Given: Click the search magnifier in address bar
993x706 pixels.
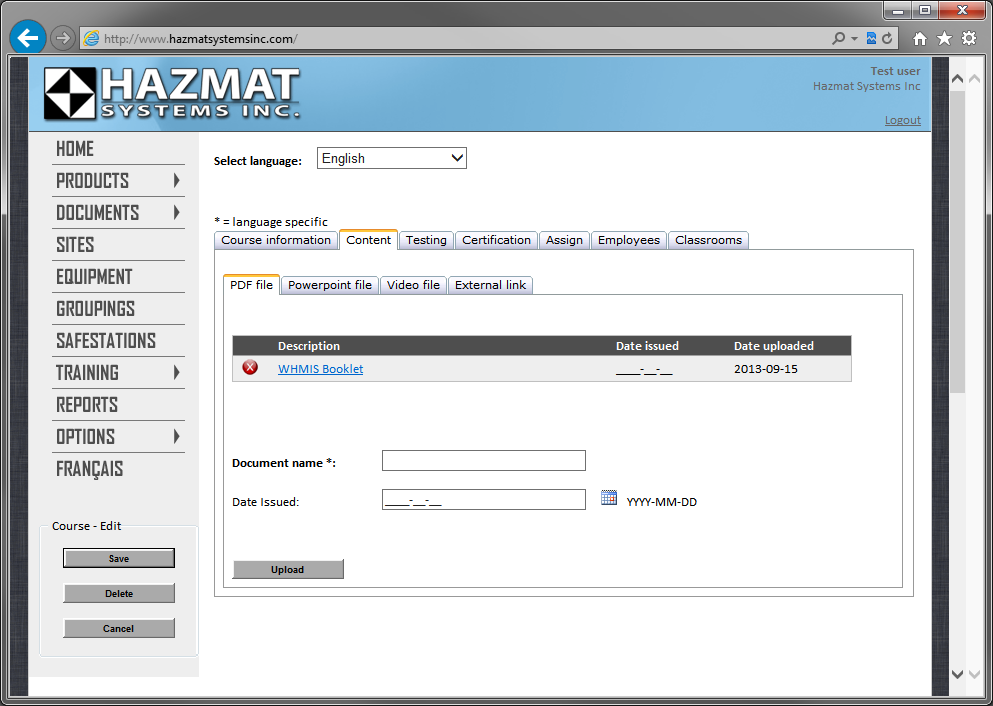Looking at the screenshot, I should (x=838, y=39).
